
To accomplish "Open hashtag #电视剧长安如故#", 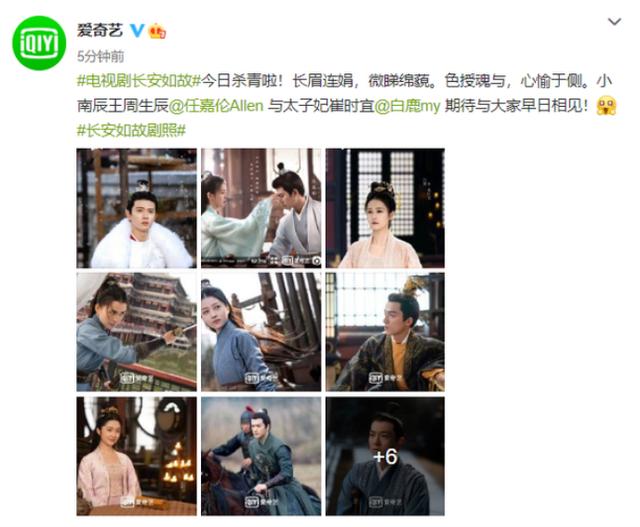I will coord(139,81).
